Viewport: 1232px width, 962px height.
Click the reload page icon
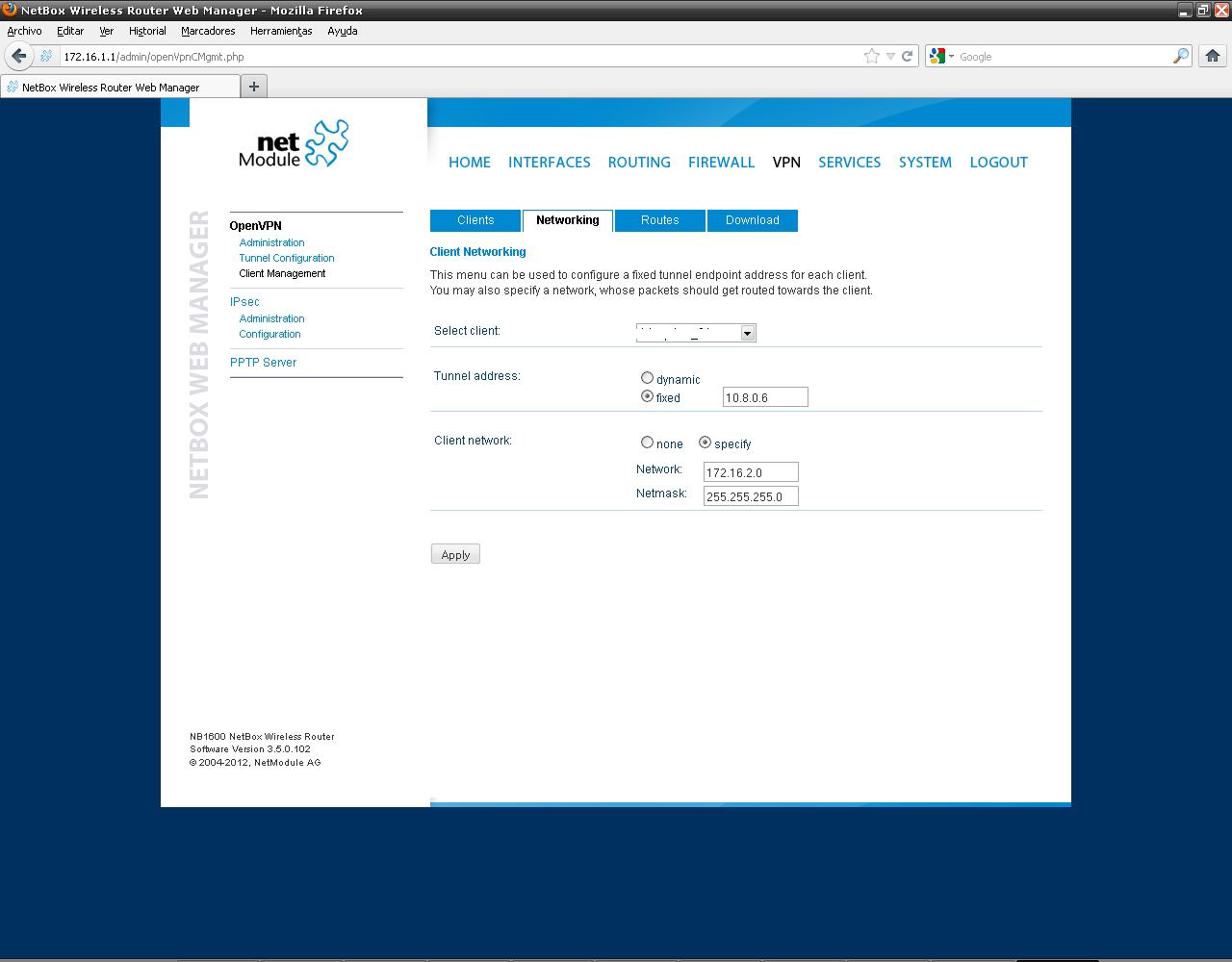click(x=907, y=56)
